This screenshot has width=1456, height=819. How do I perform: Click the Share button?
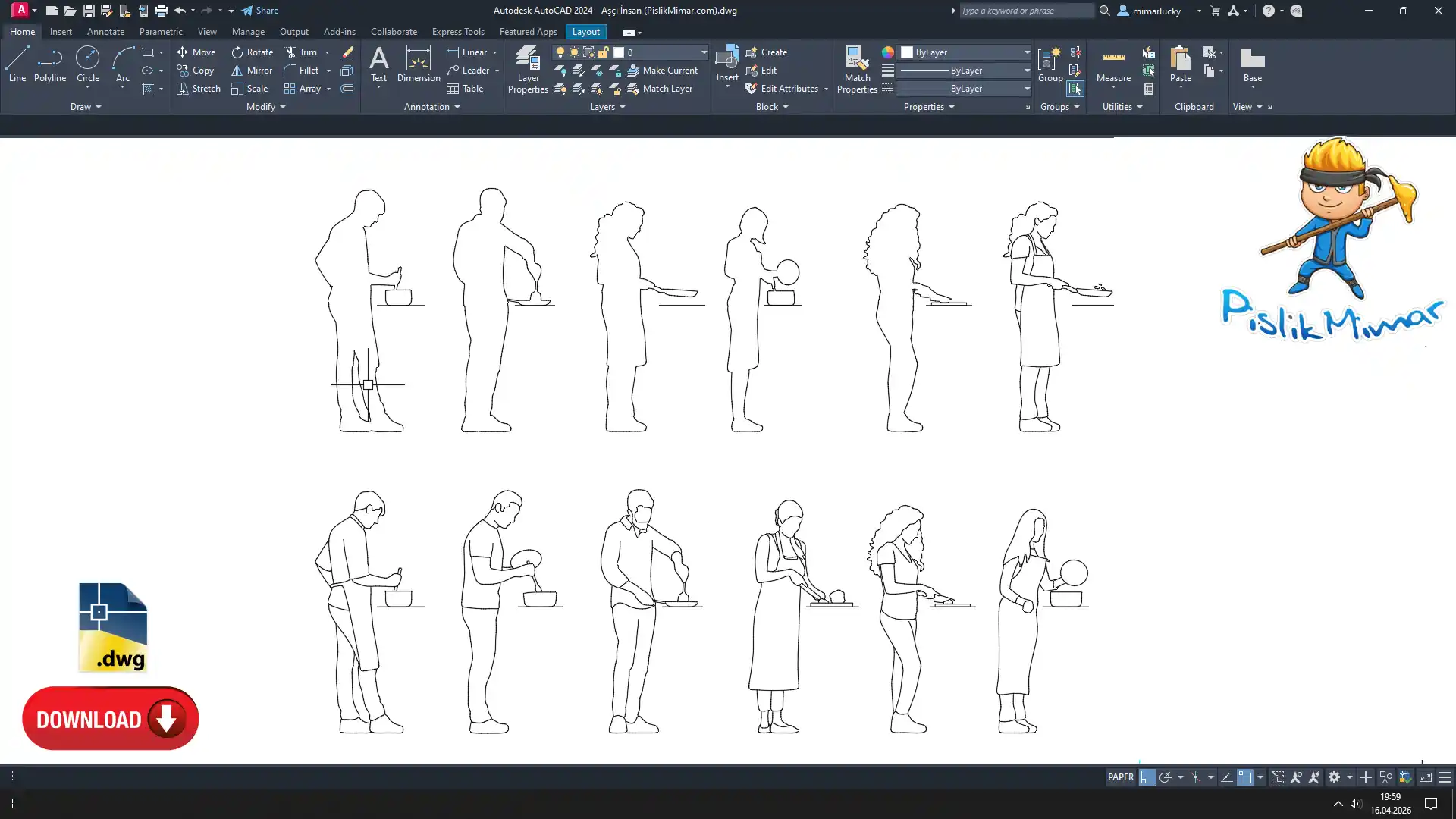[260, 11]
